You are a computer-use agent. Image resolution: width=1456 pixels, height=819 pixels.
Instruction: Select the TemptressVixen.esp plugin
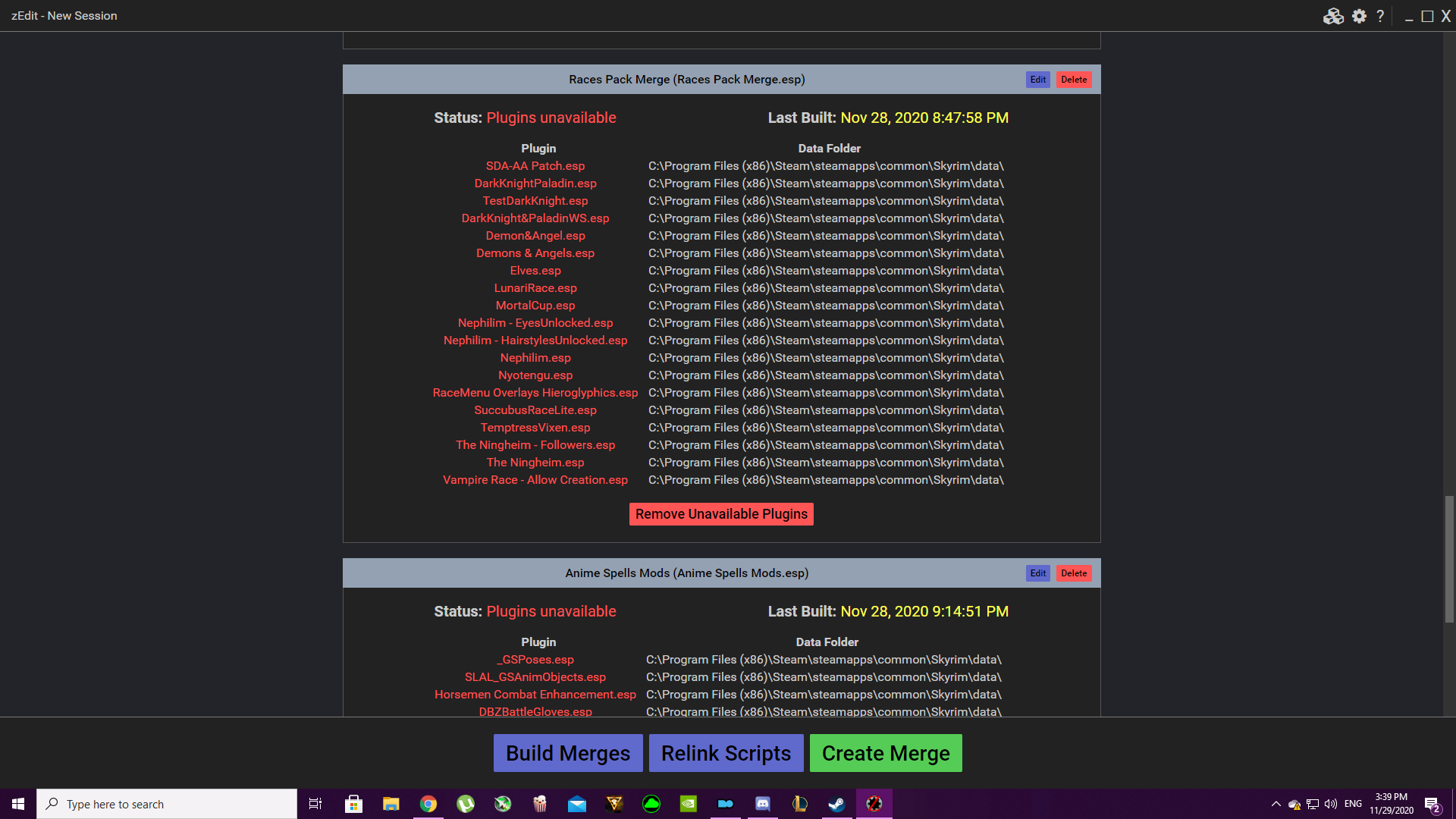(x=535, y=428)
